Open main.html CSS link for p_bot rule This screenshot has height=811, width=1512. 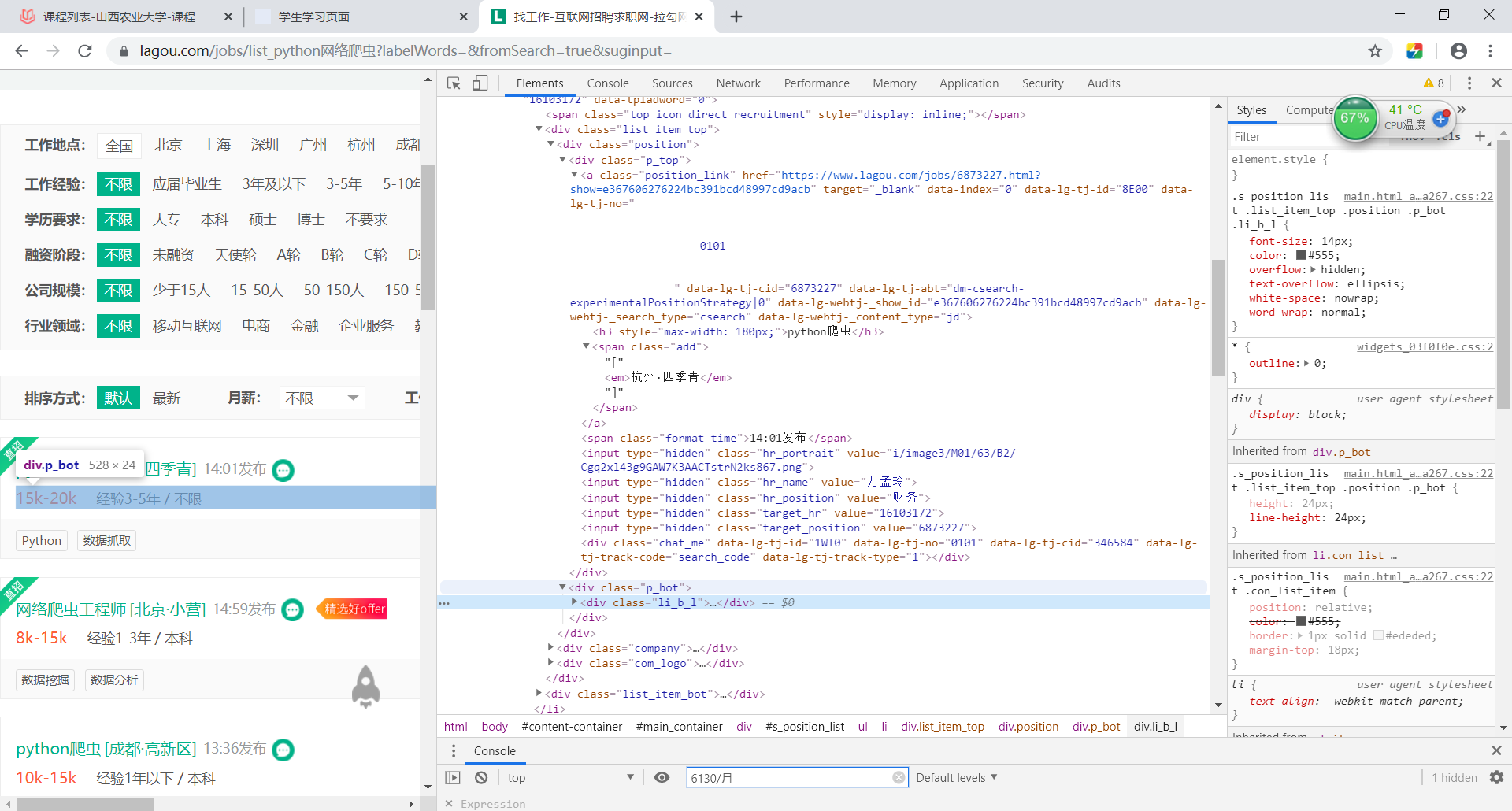[x=1417, y=473]
